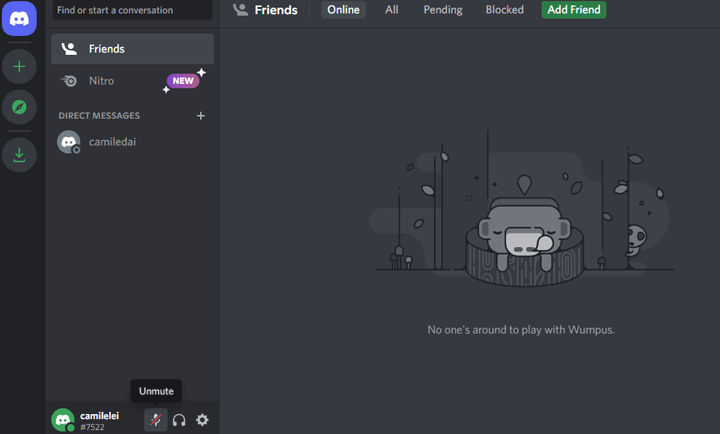The width and height of the screenshot is (720, 434).
Task: Click the camiledai avatar icon
Action: click(68, 142)
